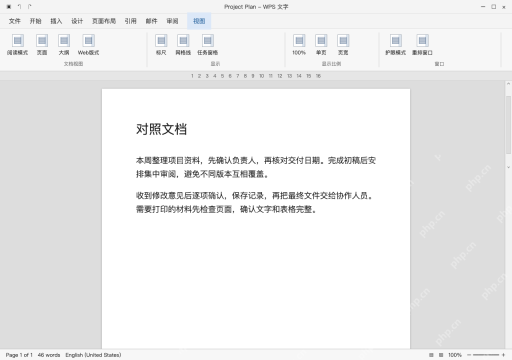Select the 视图 tab
This screenshot has width=512, height=360.
click(x=199, y=21)
